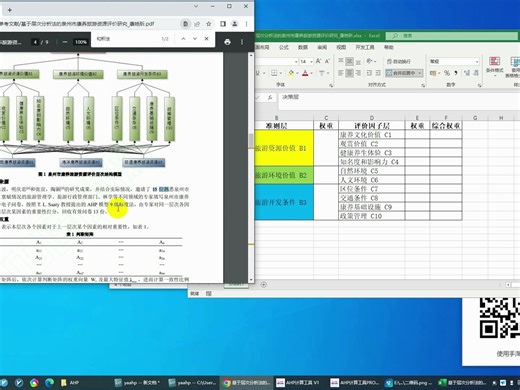Click the Excel formula bar
Viewport: 520px width, 390px height.
[399, 101]
